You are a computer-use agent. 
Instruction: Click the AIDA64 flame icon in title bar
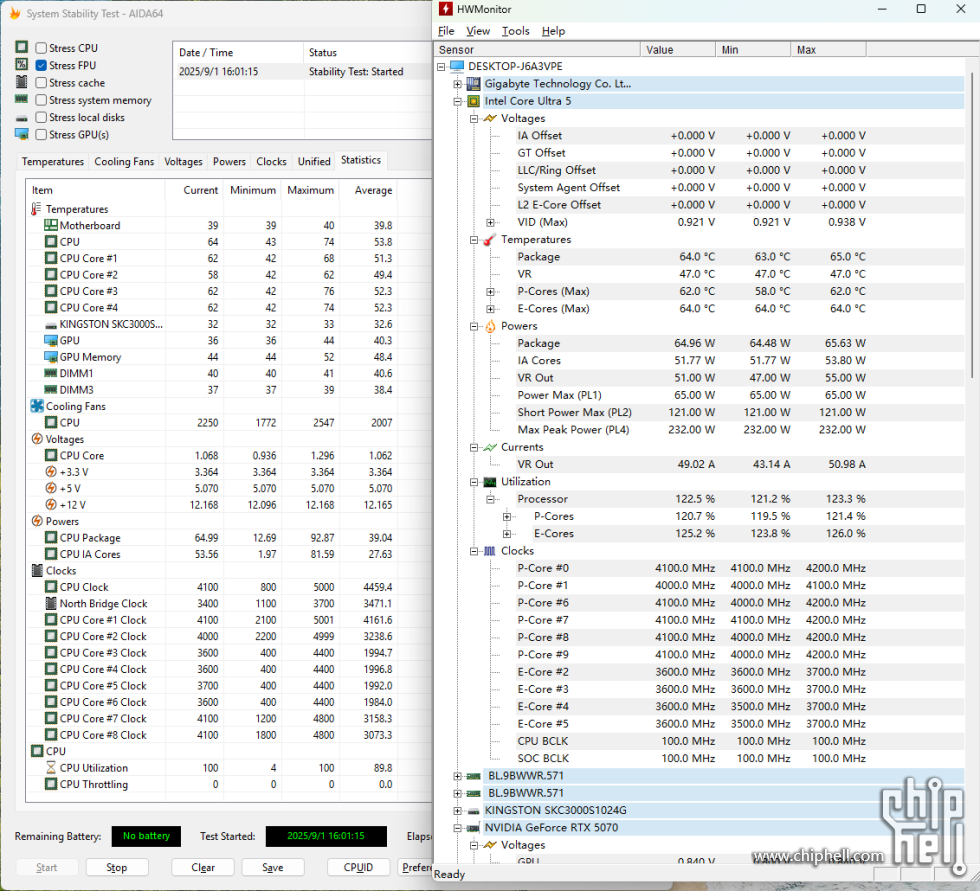tap(14, 13)
